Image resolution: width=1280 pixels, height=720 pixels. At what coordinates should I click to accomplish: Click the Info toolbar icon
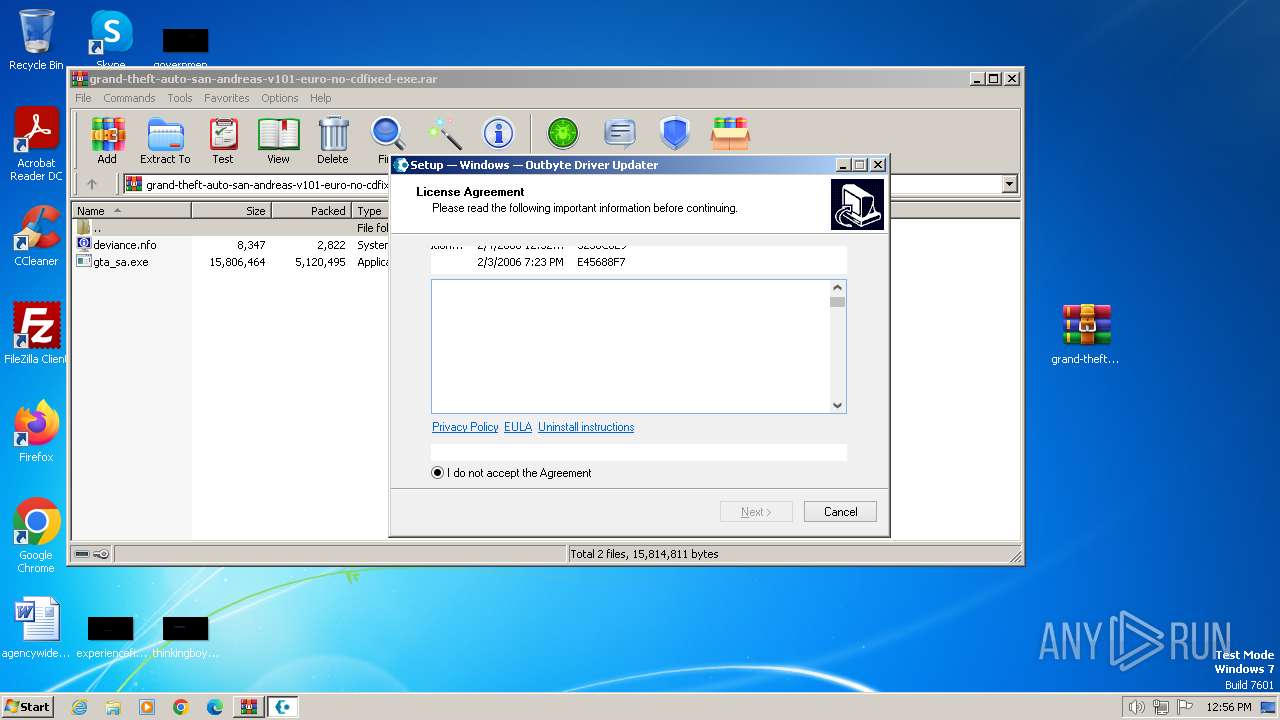(x=498, y=133)
